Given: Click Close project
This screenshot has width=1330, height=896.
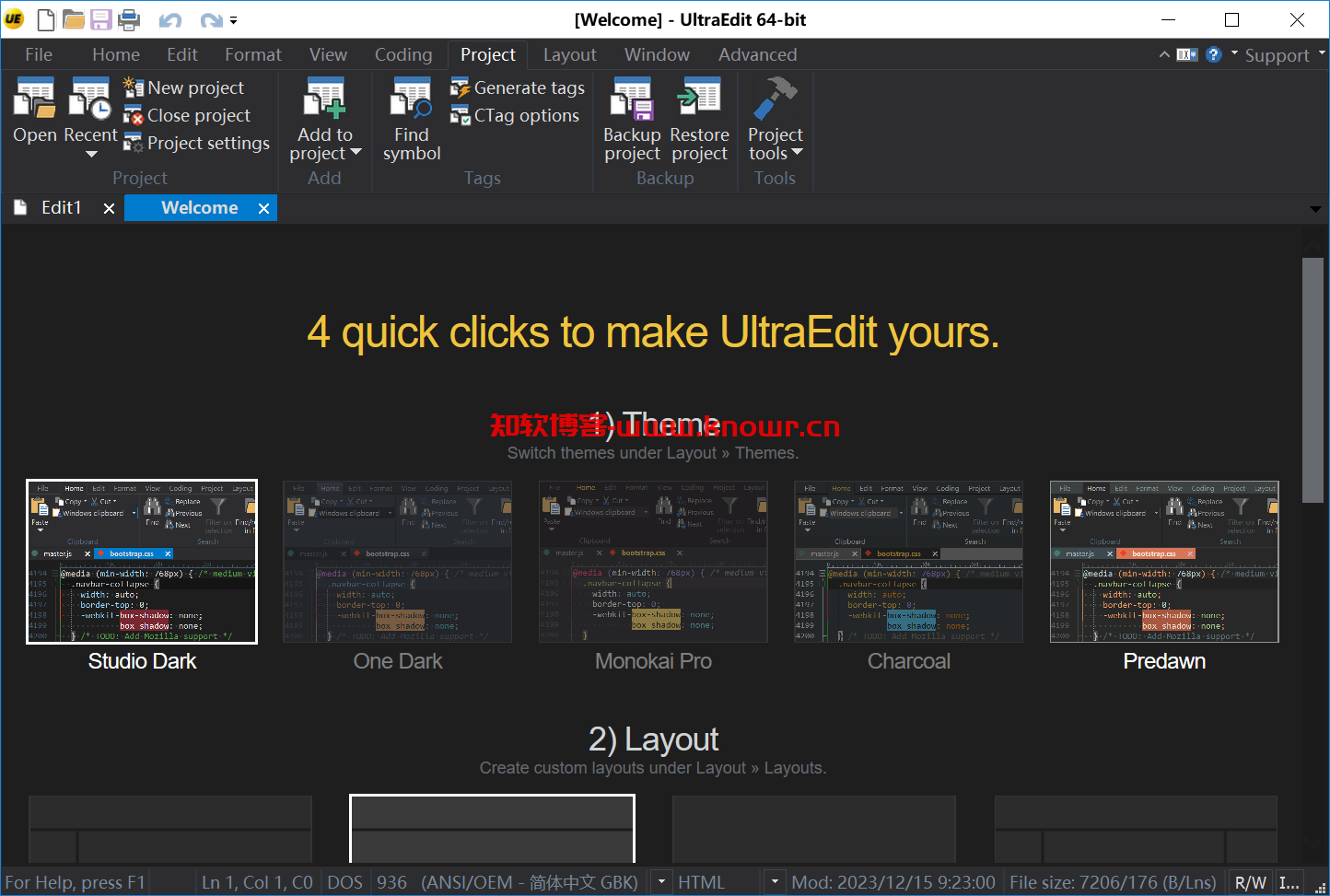Looking at the screenshot, I should (x=187, y=115).
